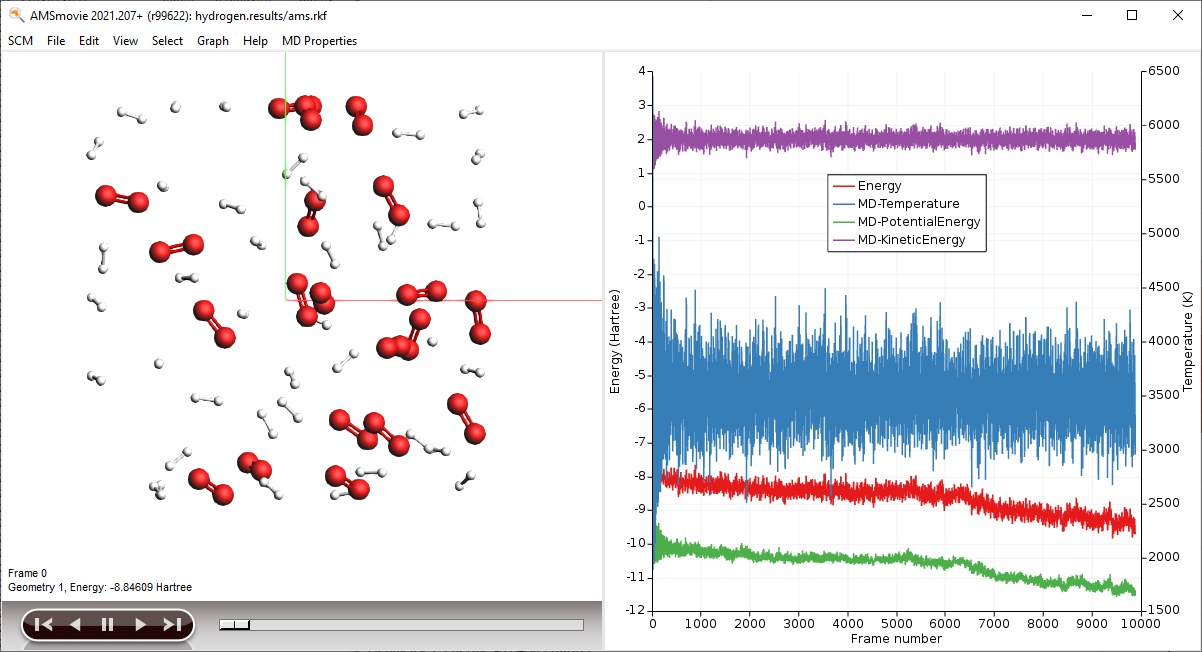Pause the movie playback
1202x652 pixels.
[107, 625]
